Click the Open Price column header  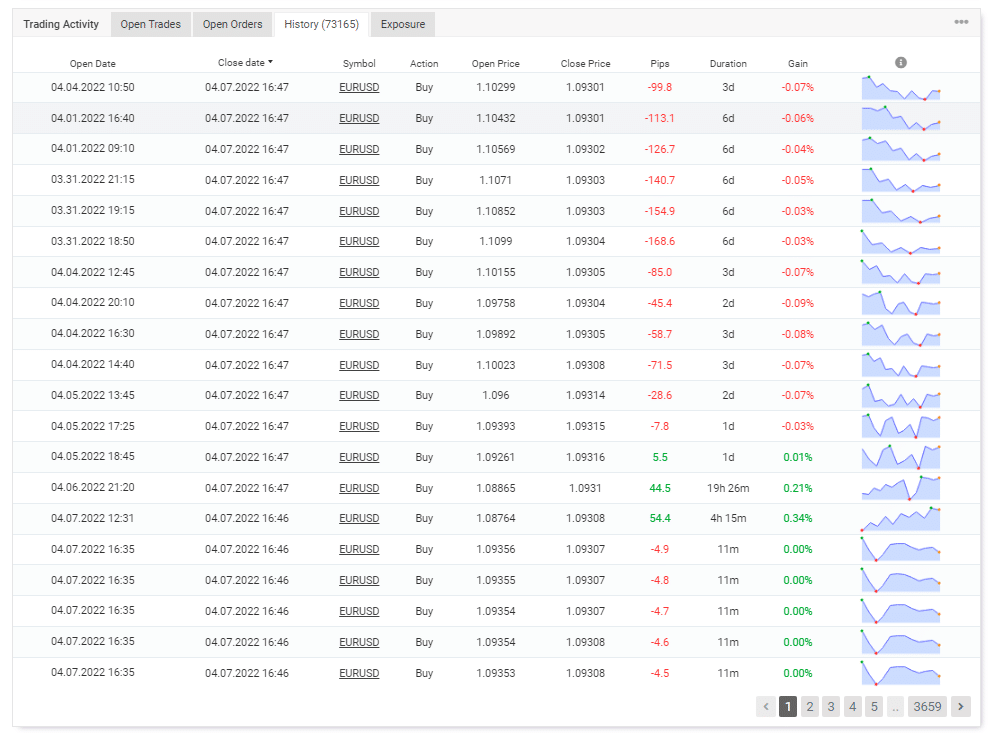tap(495, 63)
